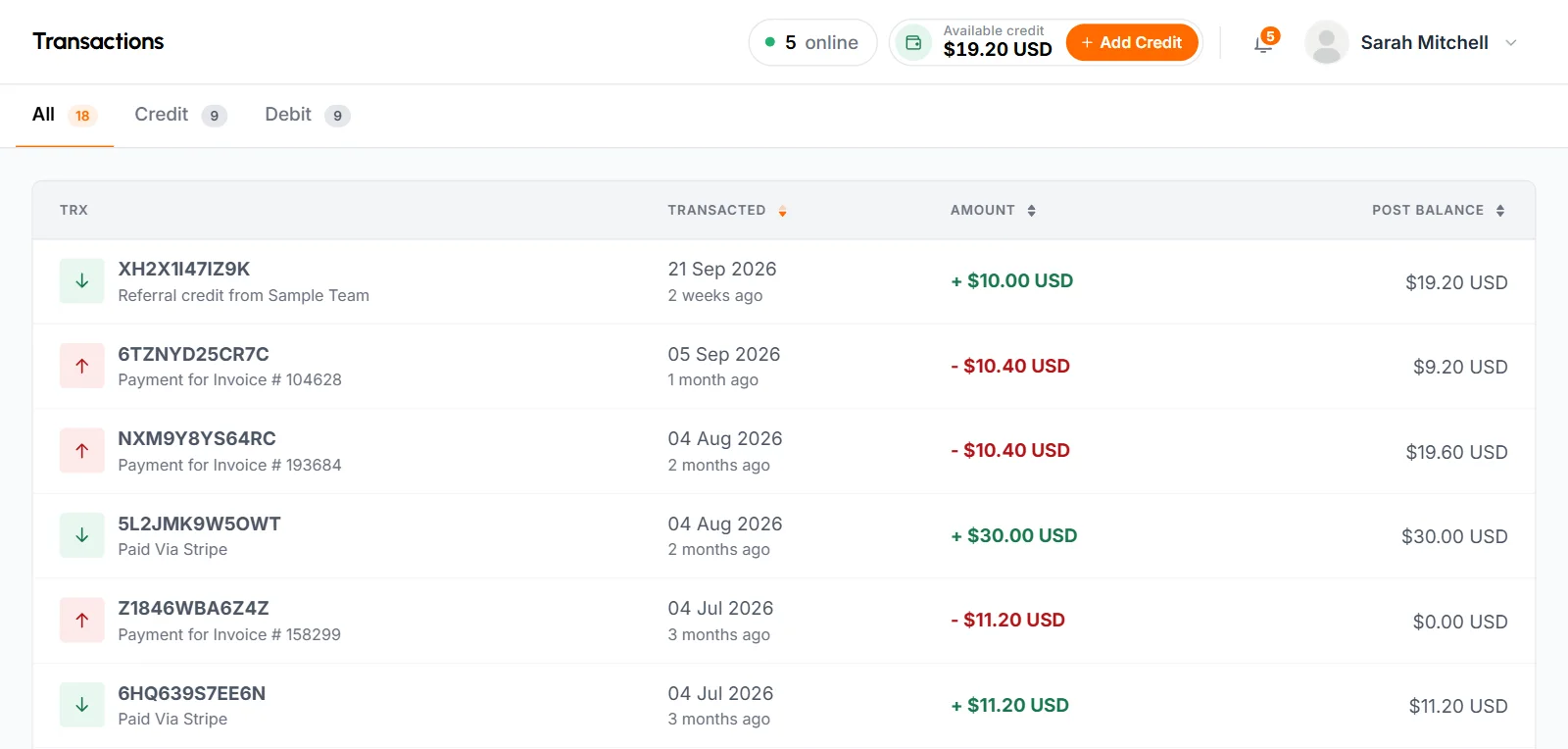
Task: Click the '21 Sep 2026' transaction date
Action: (x=722, y=269)
